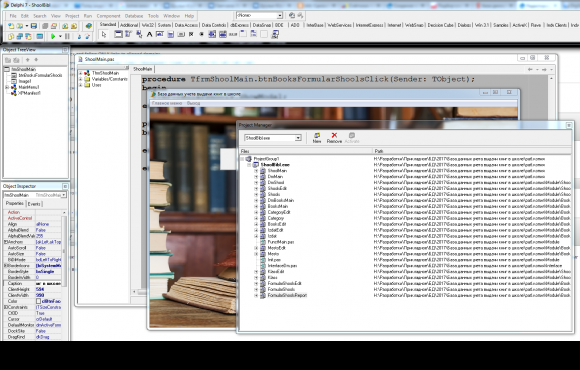
Task: Click the Color property swatch in Object Inspector
Action: pyautogui.click(x=38, y=301)
